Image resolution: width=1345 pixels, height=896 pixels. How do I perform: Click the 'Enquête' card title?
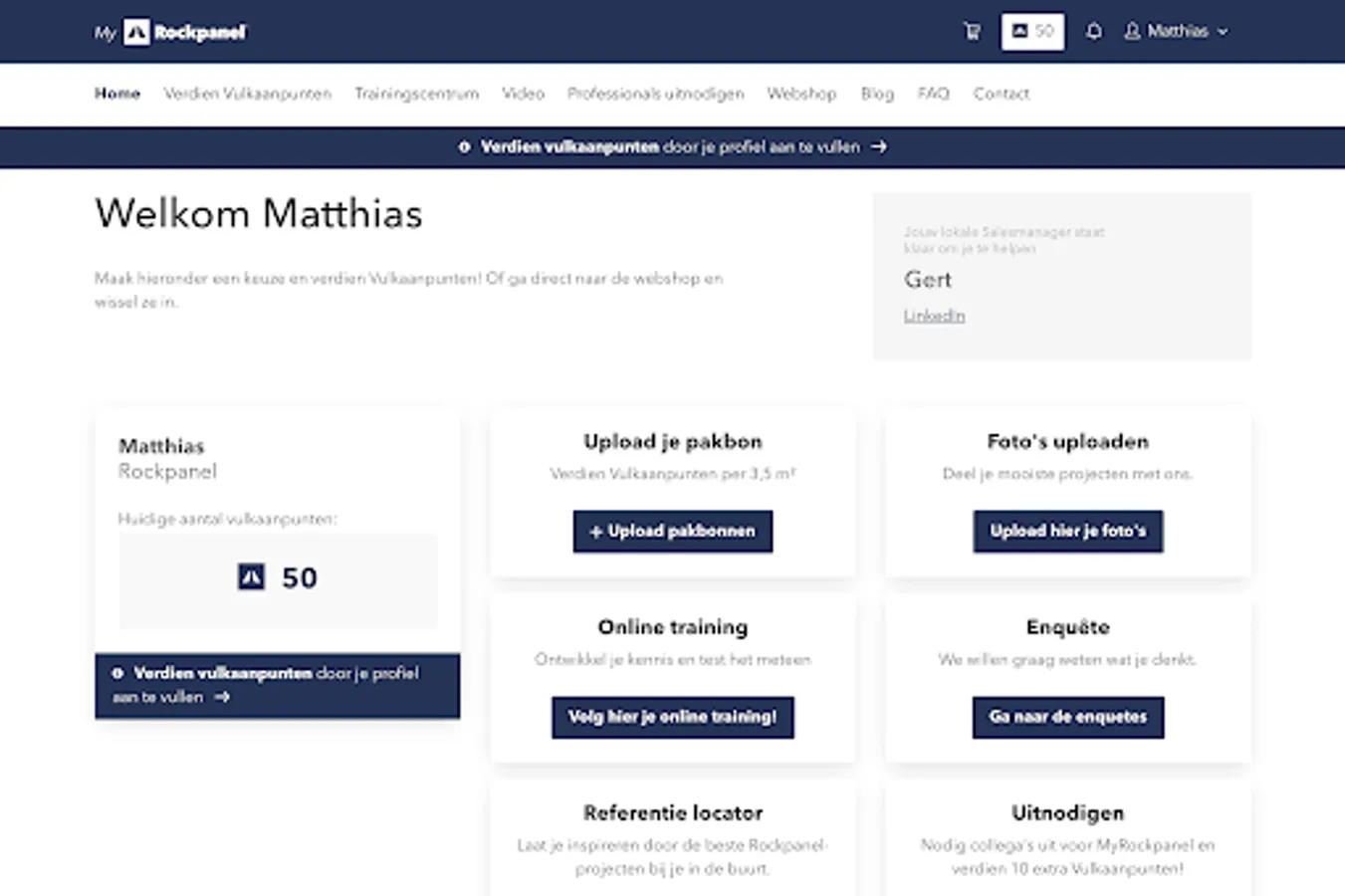(x=1068, y=627)
